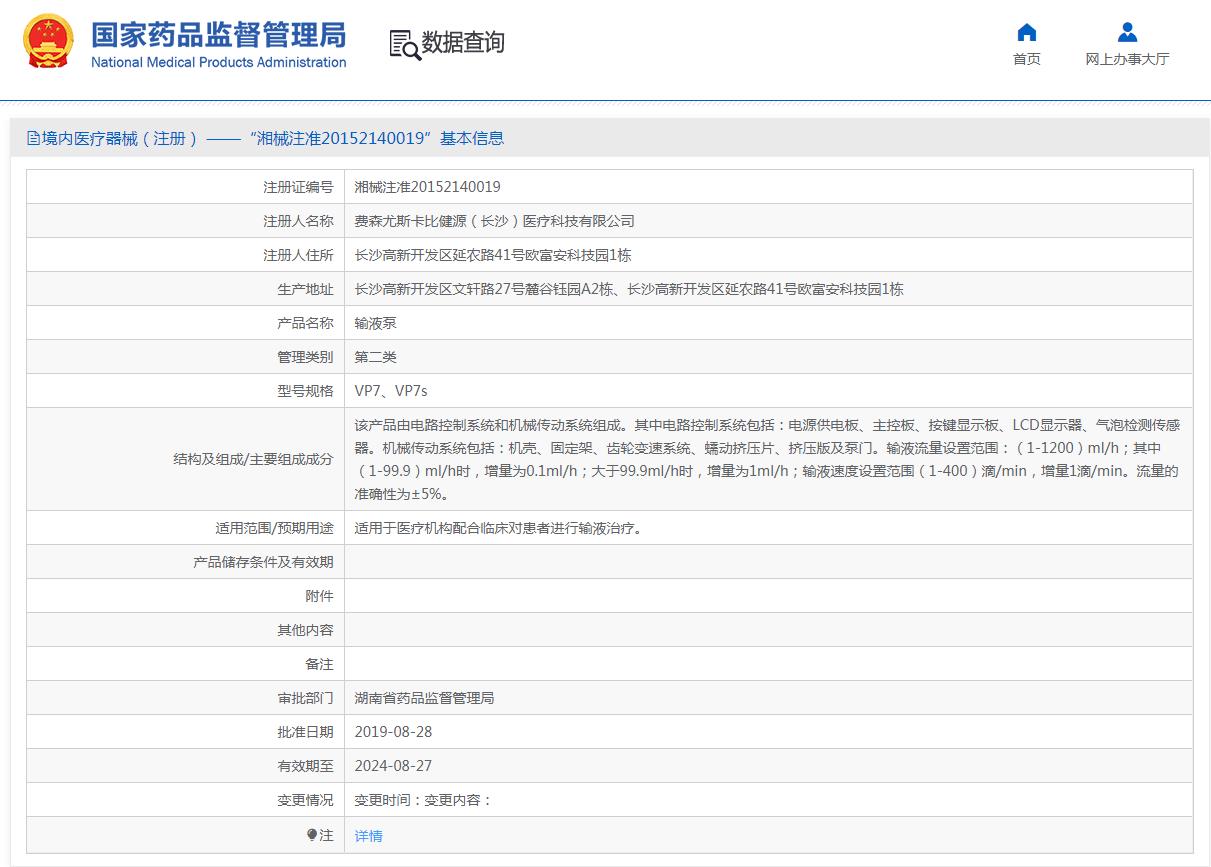The width and height of the screenshot is (1211, 867).
Task: Click the 产品储存条件及有效期 label
Action: 263,562
